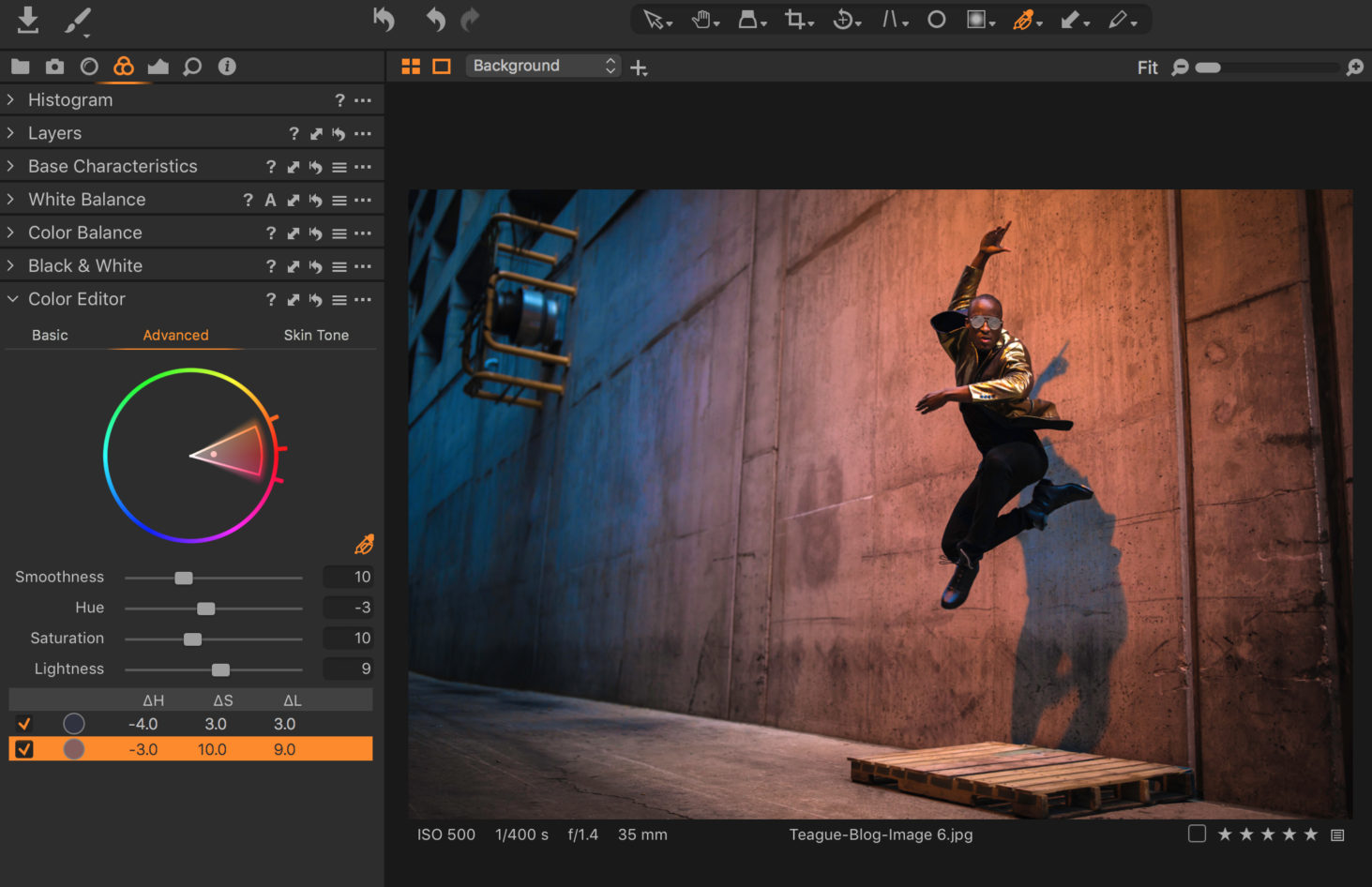Select the Crop tool
1372x887 pixels.
(795, 19)
